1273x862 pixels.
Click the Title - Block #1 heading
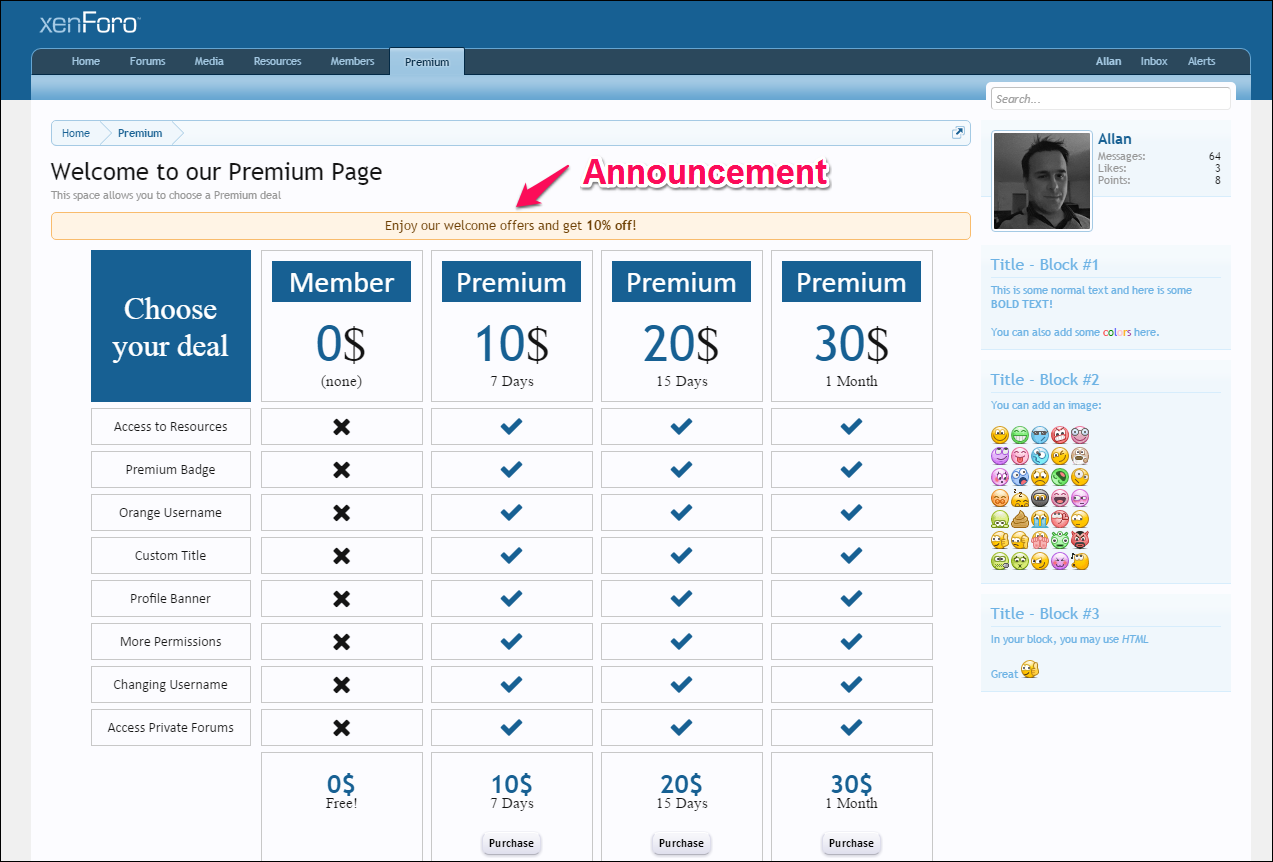pos(1045,264)
